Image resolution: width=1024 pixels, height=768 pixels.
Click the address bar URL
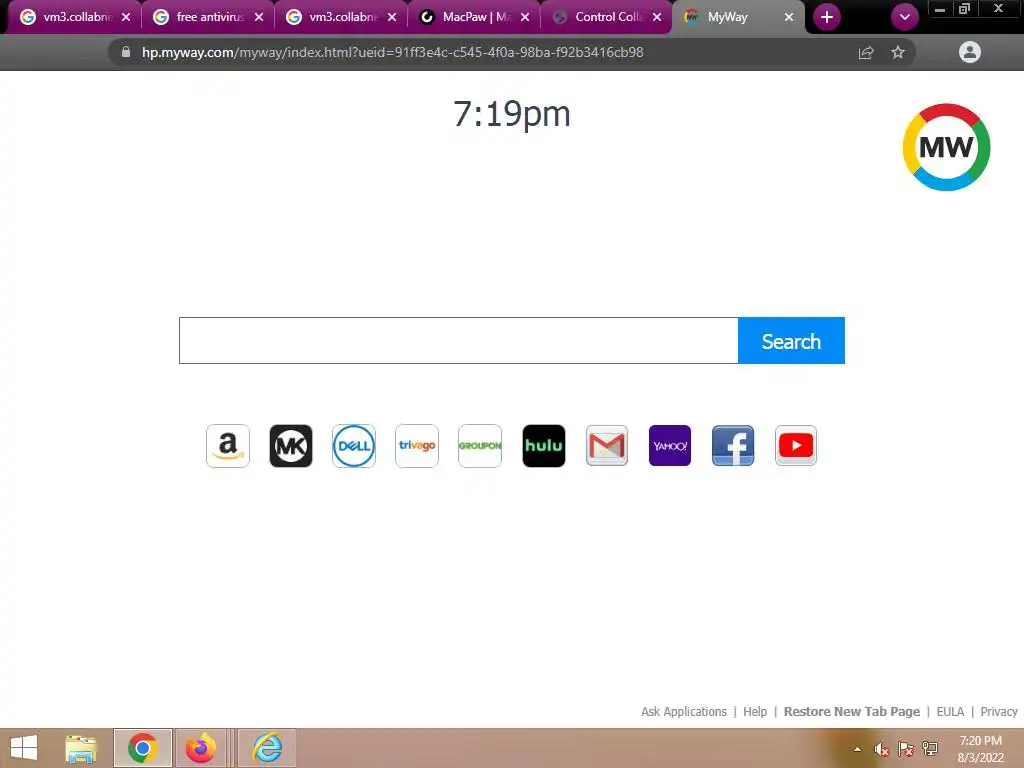click(x=392, y=52)
